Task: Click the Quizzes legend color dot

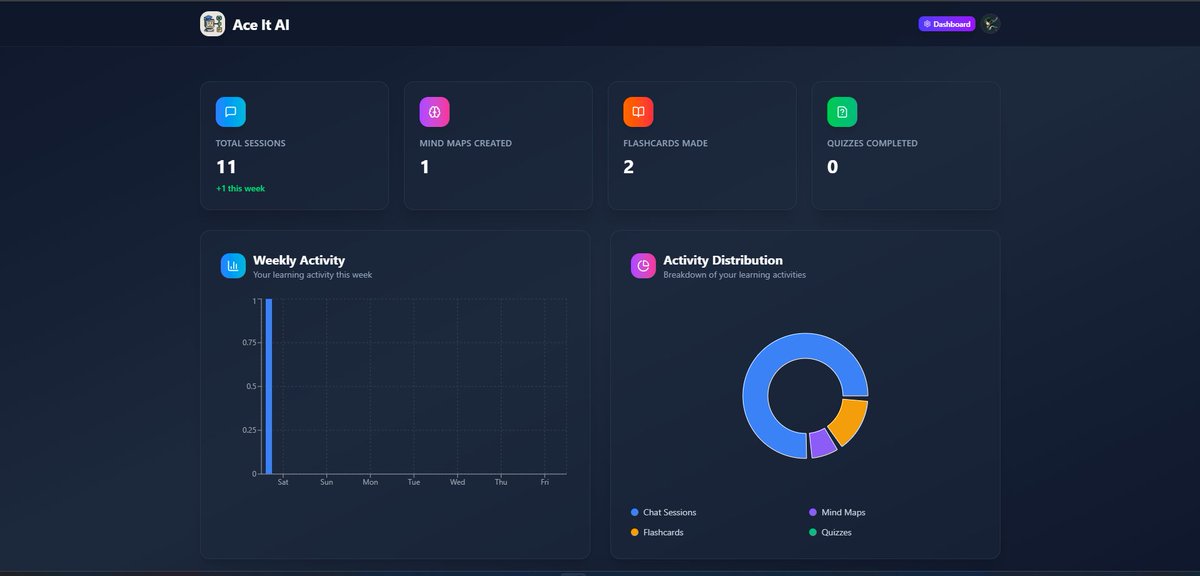Action: click(x=813, y=532)
